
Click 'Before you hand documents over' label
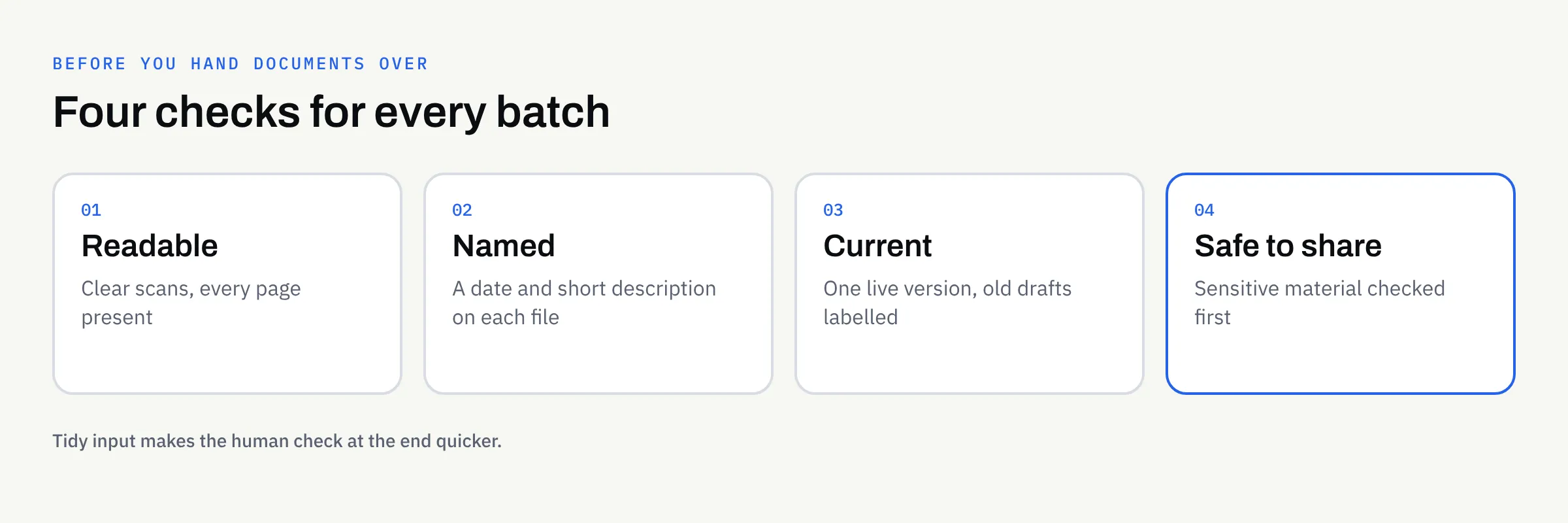pyautogui.click(x=240, y=63)
